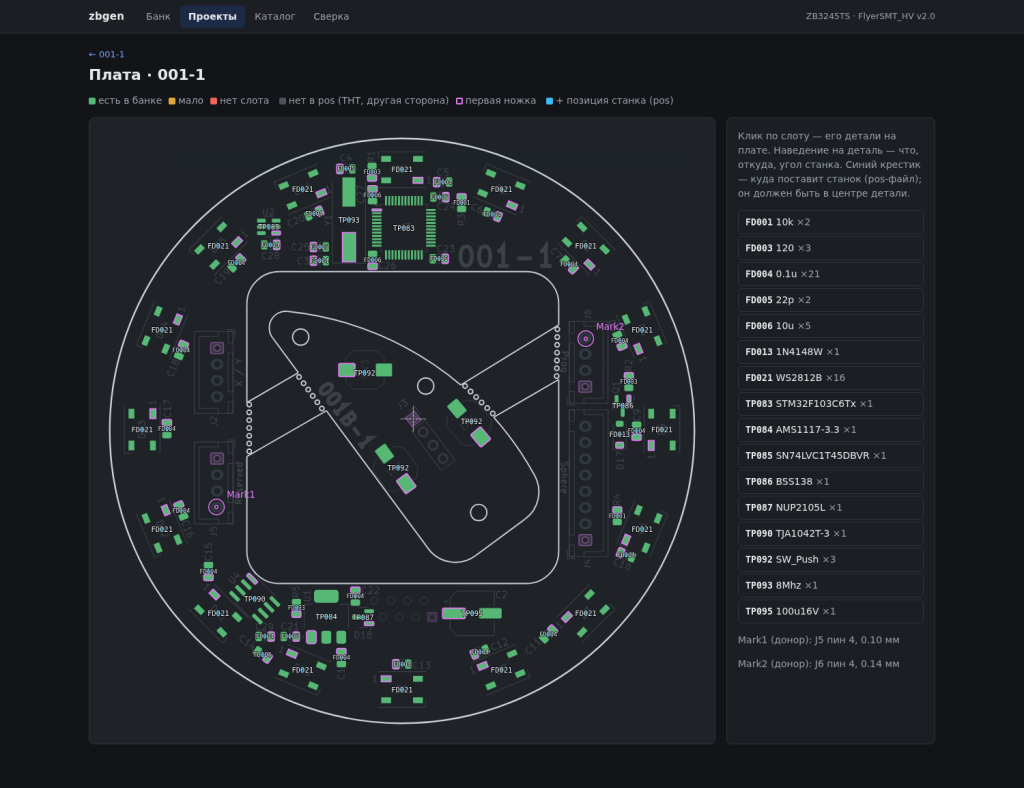The width and height of the screenshot is (1024, 788).
Task: Click the red 'нет слота' legend swatch
Action: click(214, 101)
